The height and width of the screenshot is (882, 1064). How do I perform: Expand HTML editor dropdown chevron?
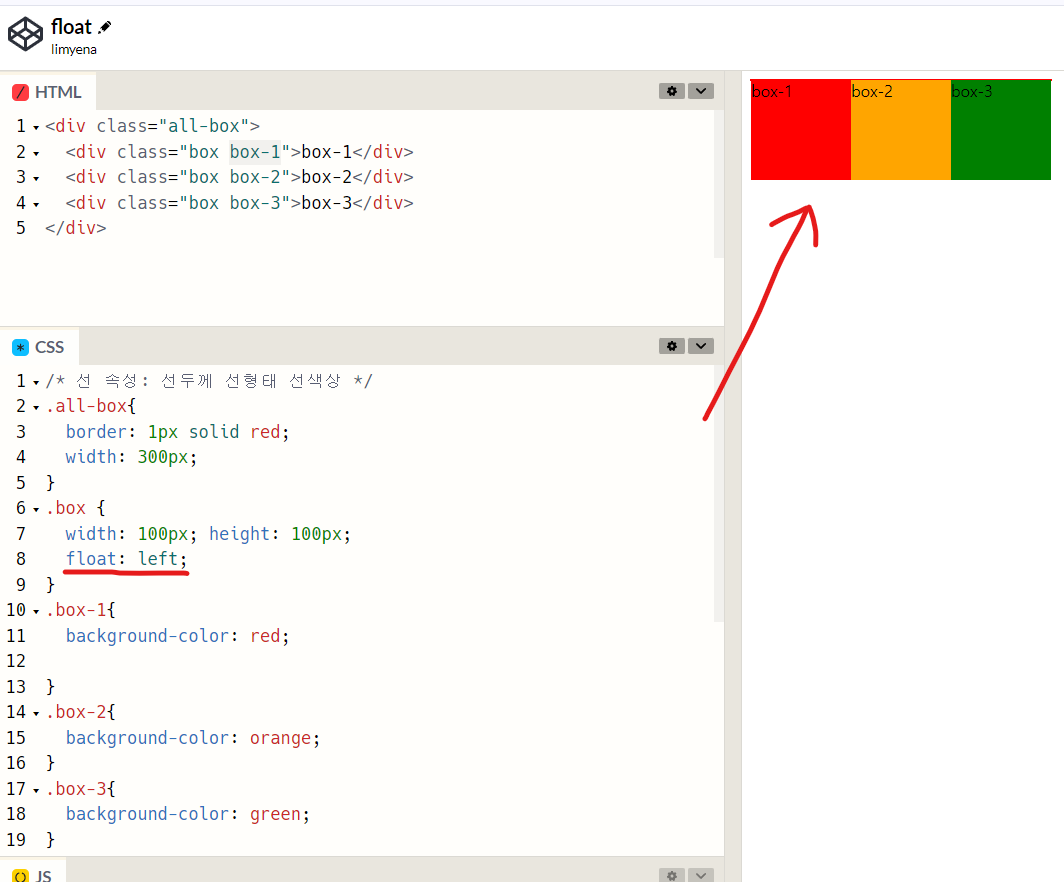coord(701,91)
